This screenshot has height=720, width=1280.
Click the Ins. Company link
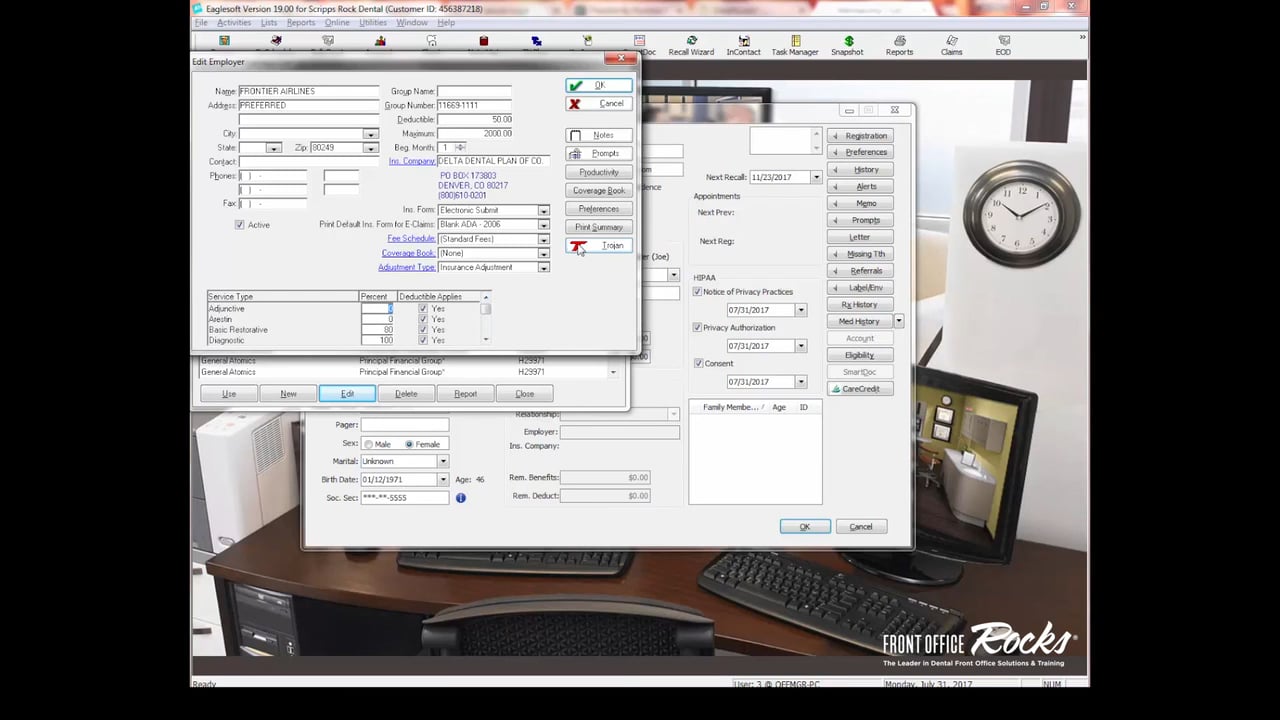pos(412,161)
